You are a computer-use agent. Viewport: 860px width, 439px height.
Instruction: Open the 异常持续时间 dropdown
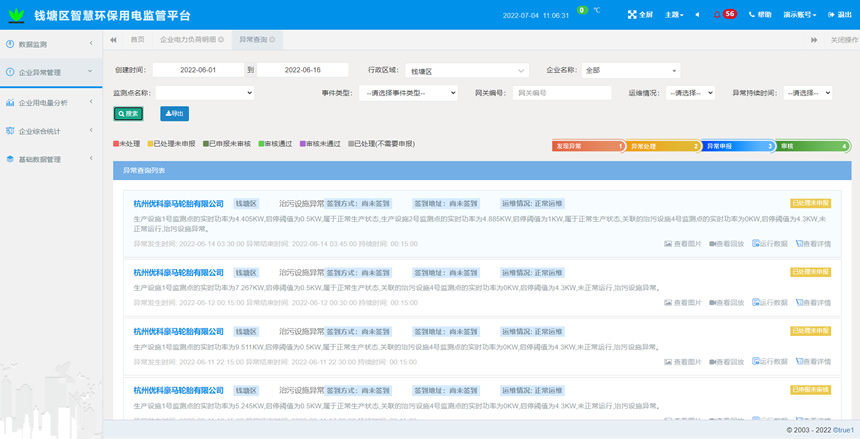click(x=807, y=93)
